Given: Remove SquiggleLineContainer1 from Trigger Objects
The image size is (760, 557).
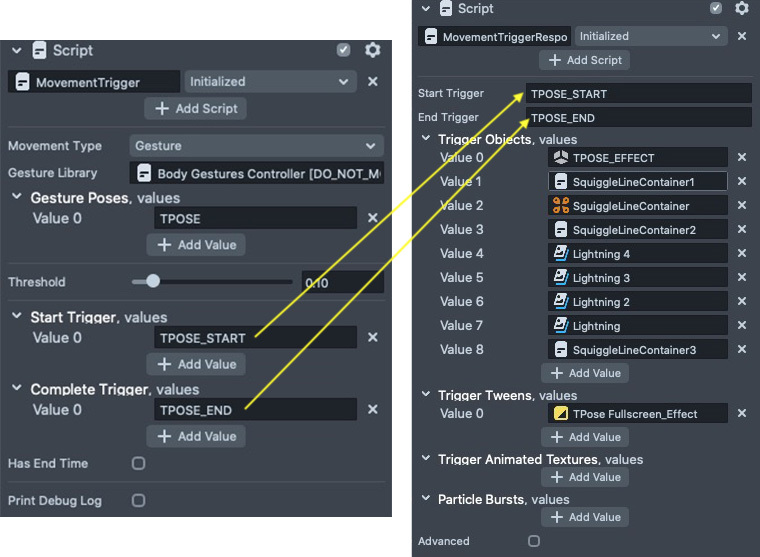Looking at the screenshot, I should coord(742,181).
